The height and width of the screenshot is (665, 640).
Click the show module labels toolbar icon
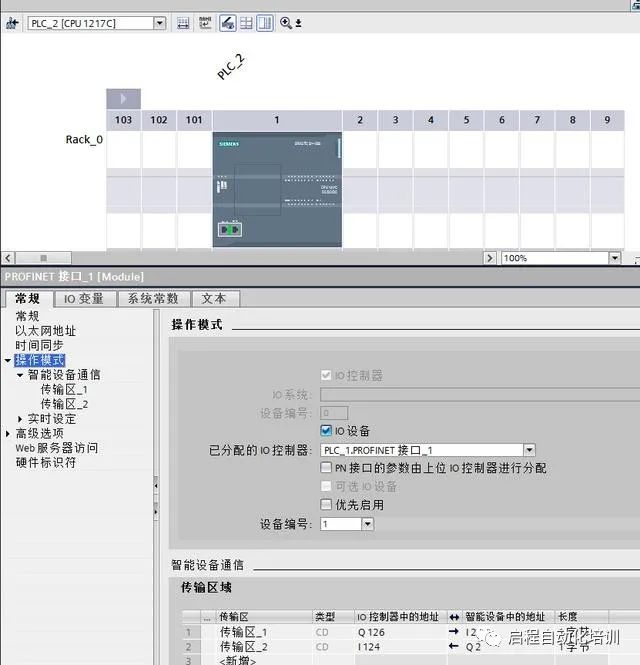point(183,23)
